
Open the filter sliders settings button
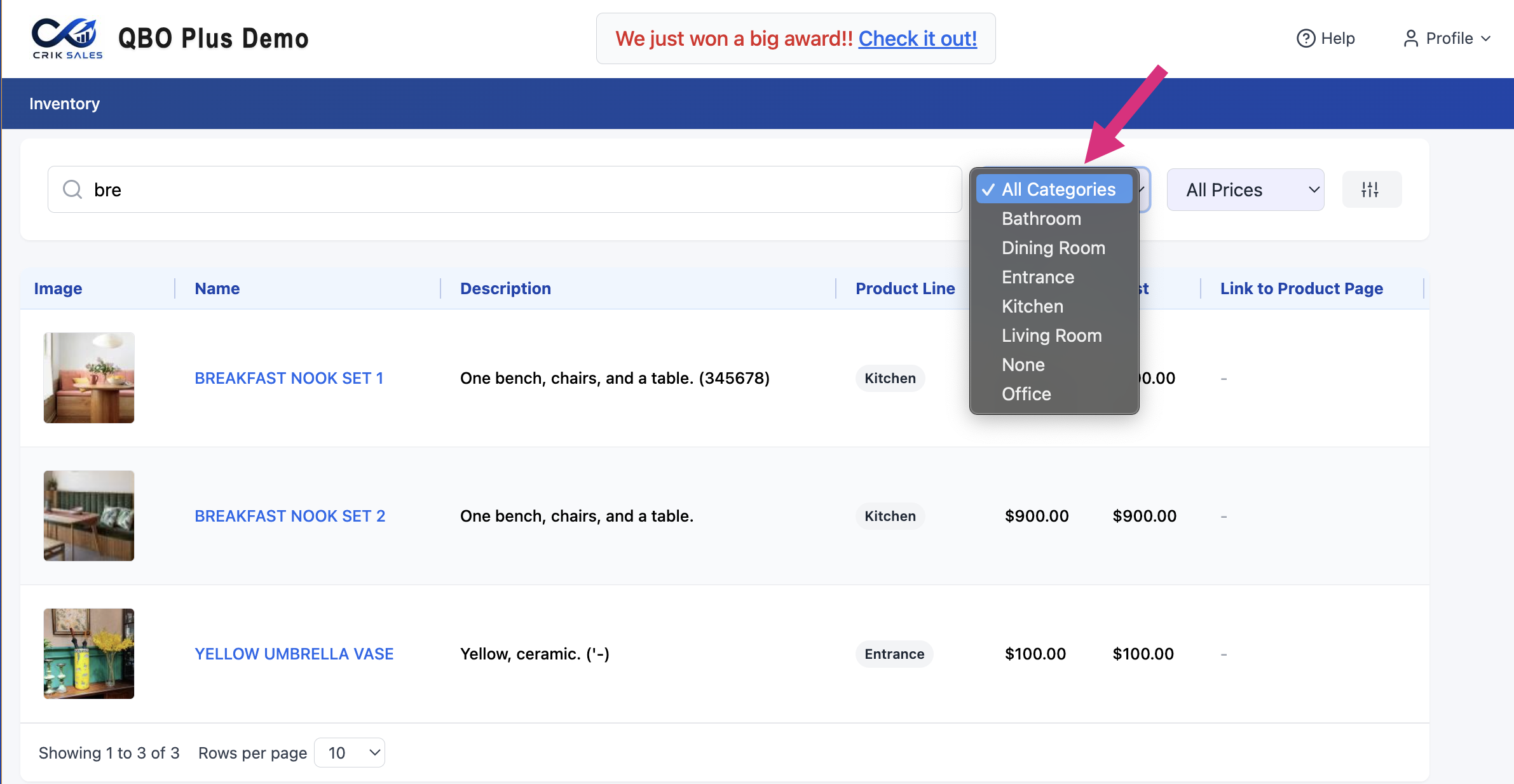[x=1371, y=189]
